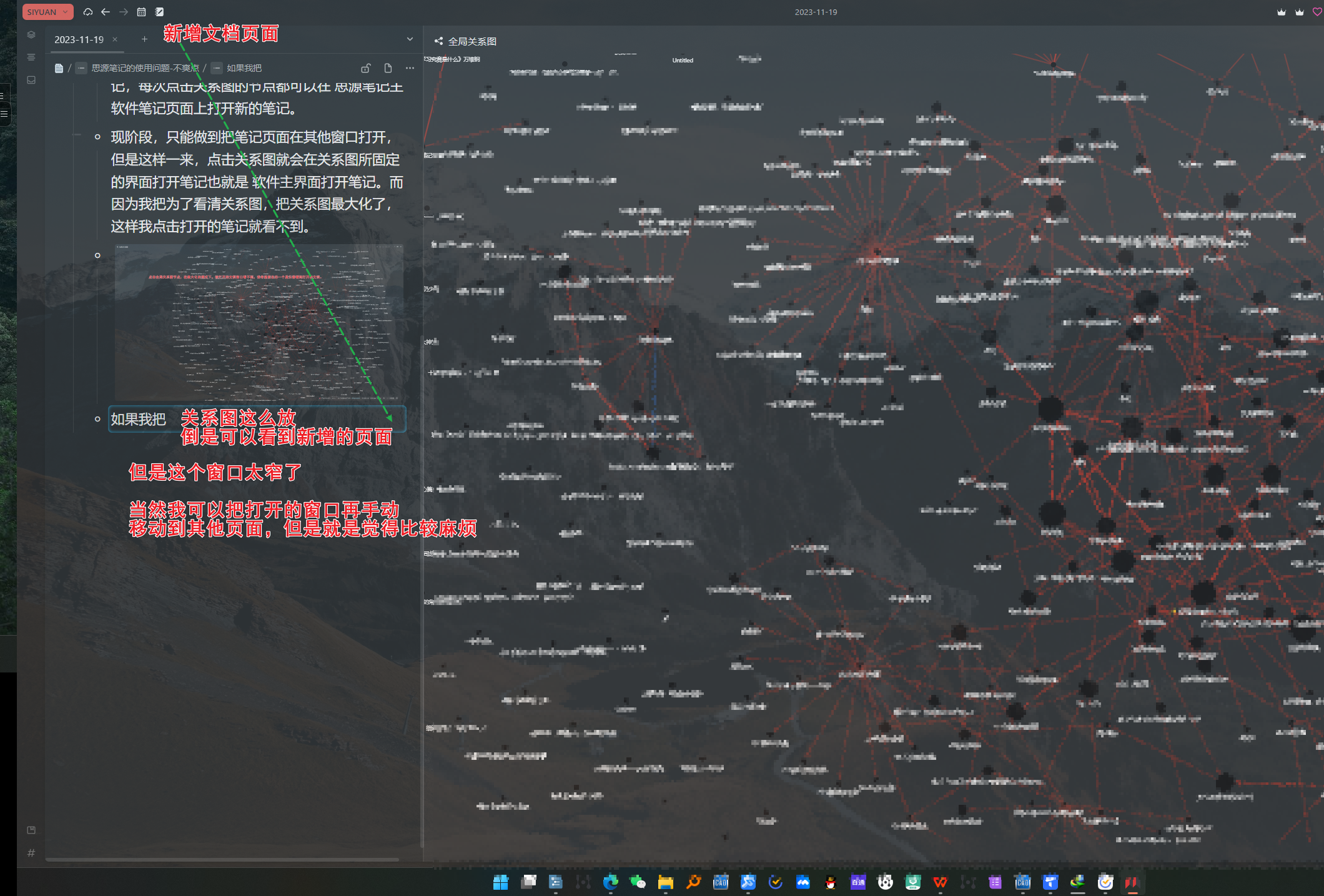Open the file tree sidebar icon
Image resolution: width=1324 pixels, height=896 pixels.
coord(31,35)
